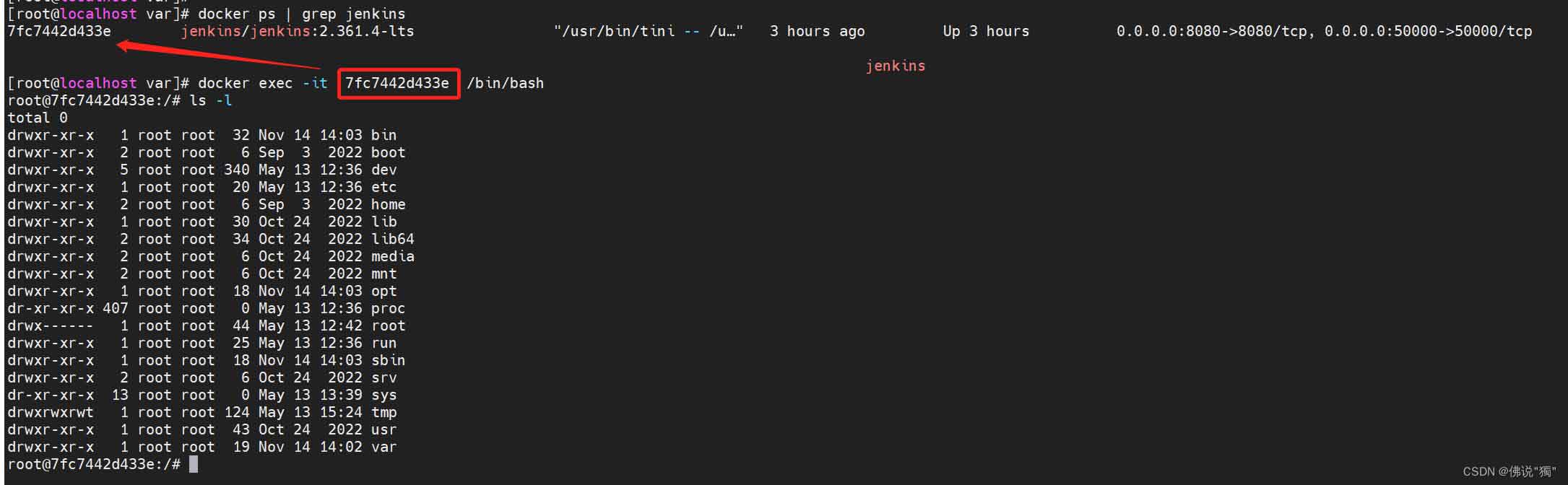Screen dimensions: 1568x485
Task: Select the media directory entry
Action: coord(211,256)
